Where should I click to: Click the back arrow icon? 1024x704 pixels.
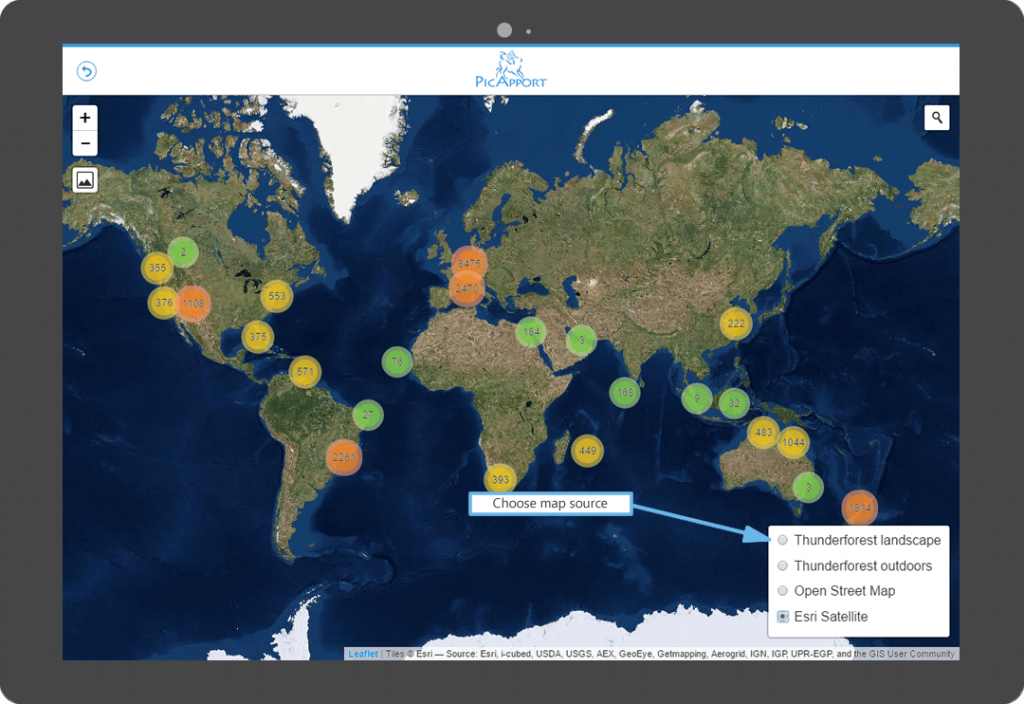[87, 71]
